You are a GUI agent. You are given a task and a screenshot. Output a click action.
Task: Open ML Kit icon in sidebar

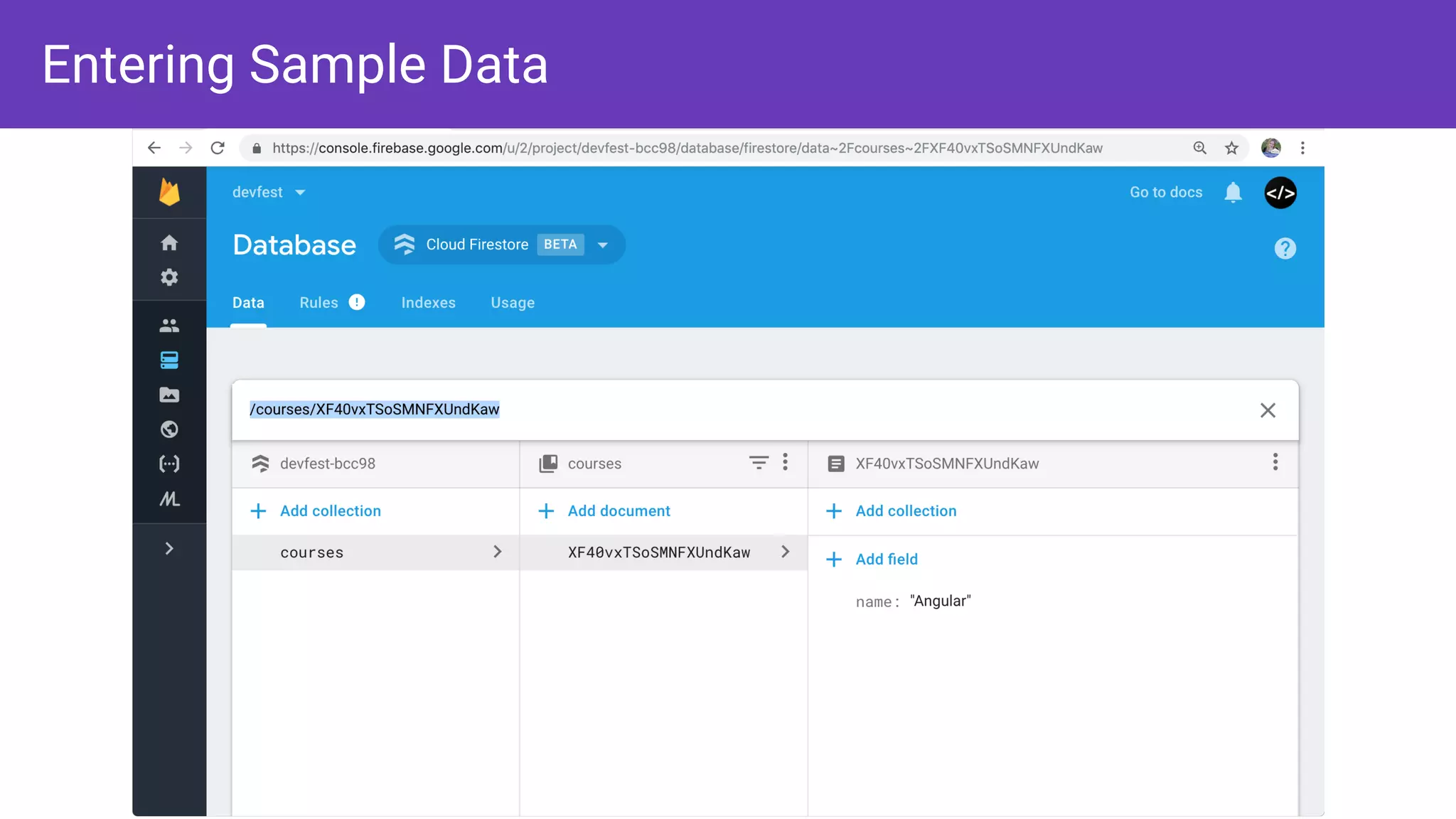pos(169,499)
